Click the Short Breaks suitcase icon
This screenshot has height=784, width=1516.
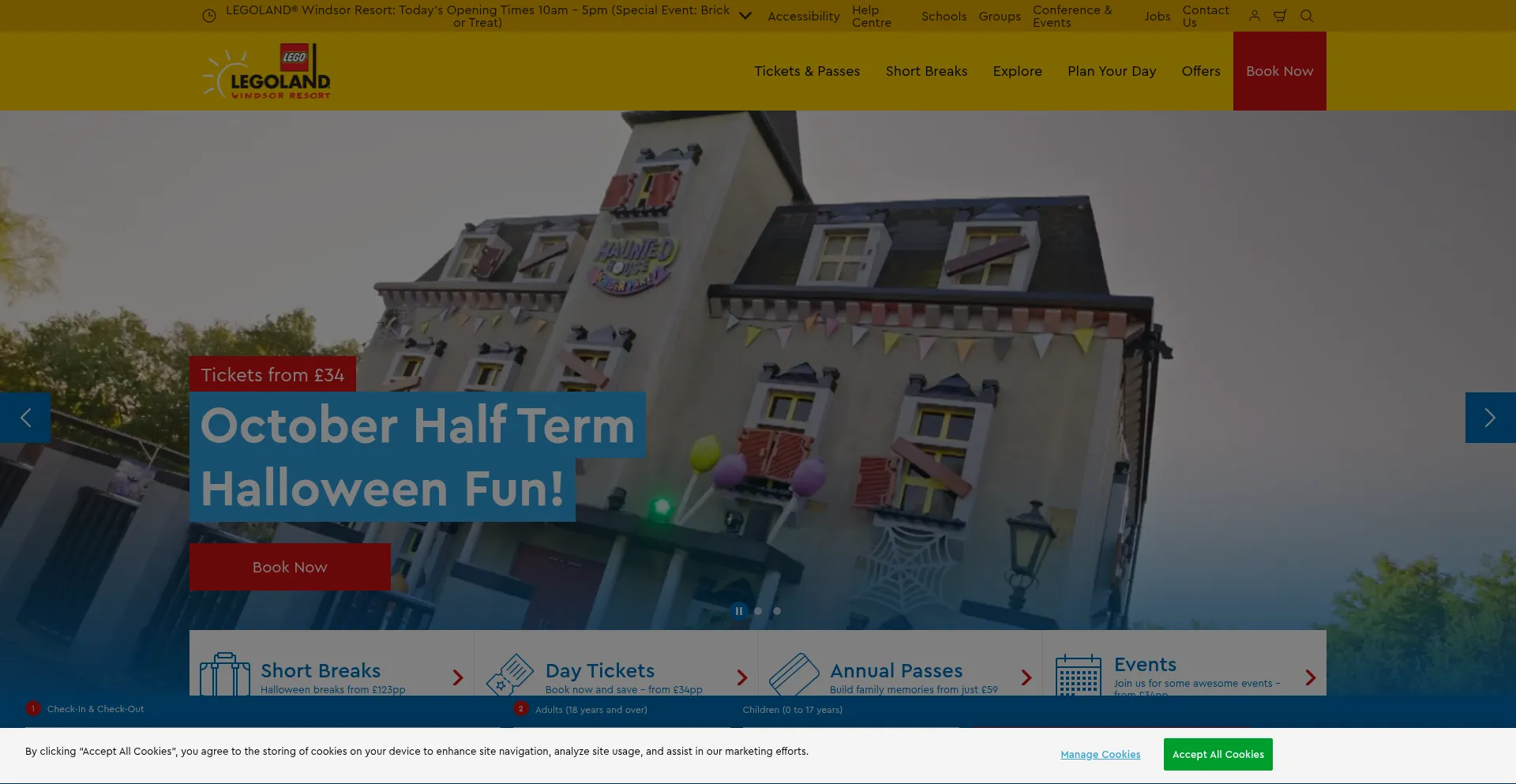[225, 674]
